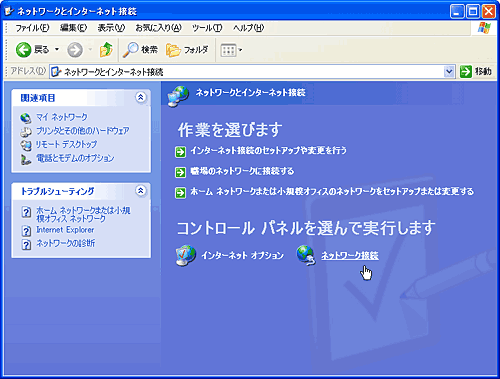Screen dimensions: 500x379
Task: Click the Windows flag logo
Action: 484,28
